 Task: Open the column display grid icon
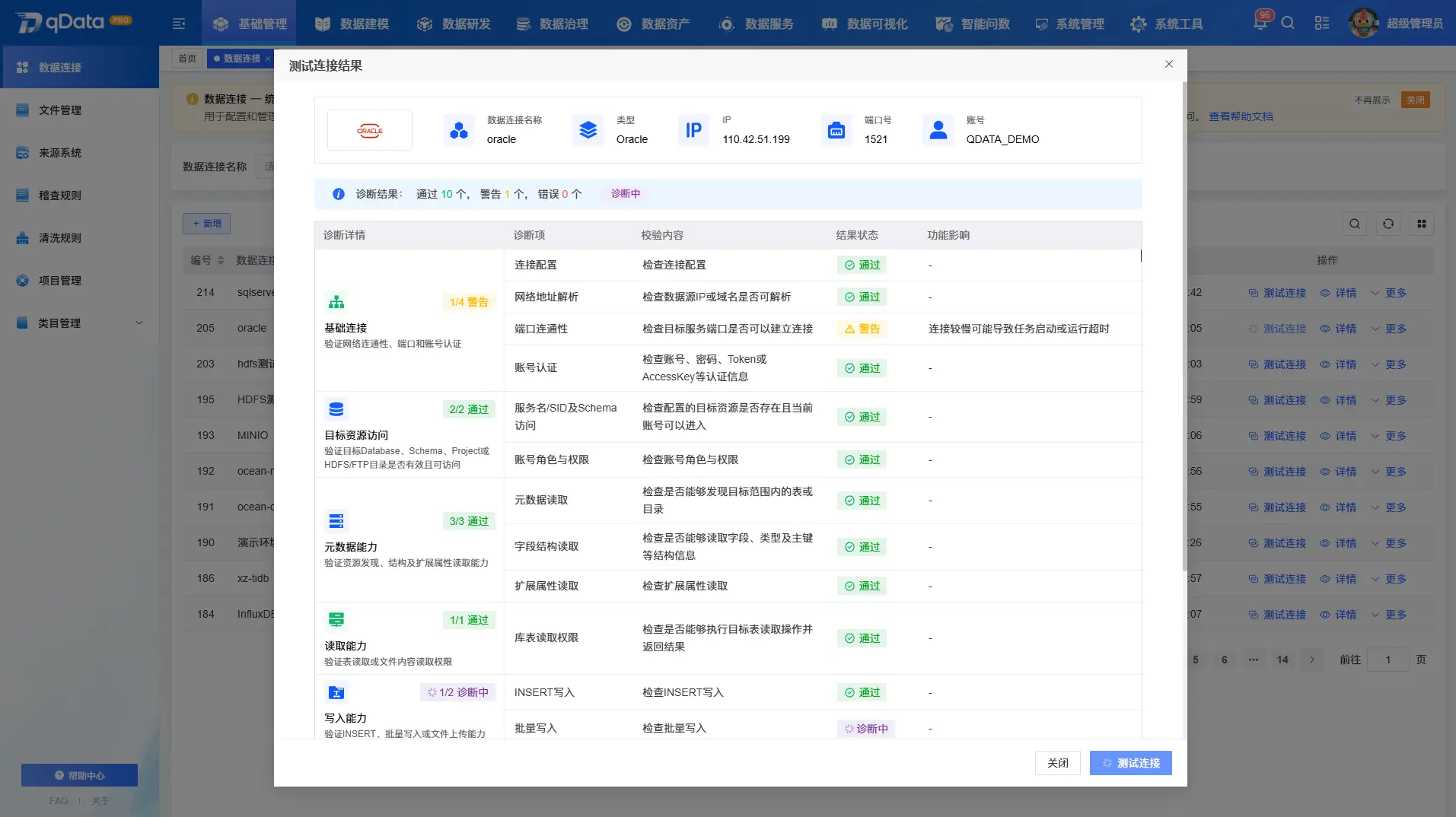(x=1422, y=224)
